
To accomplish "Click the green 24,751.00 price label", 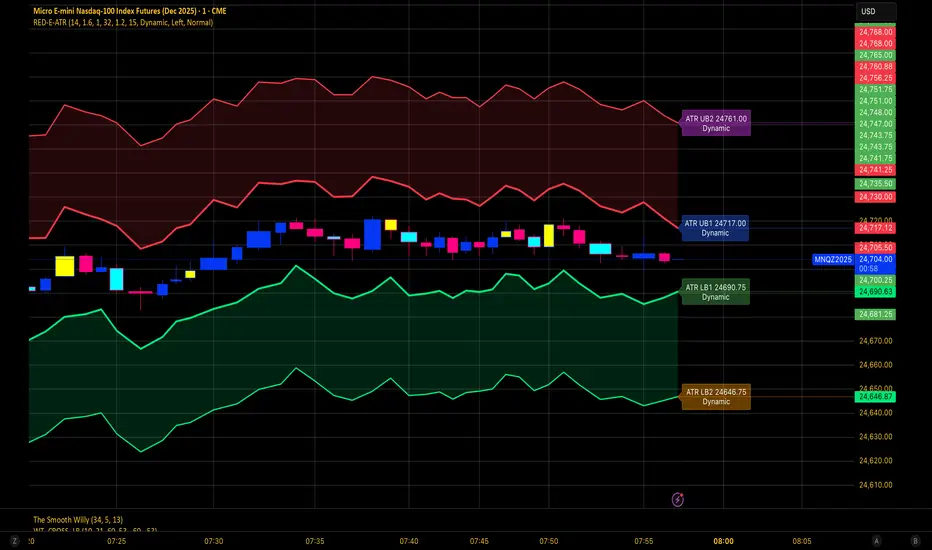I will tap(876, 101).
